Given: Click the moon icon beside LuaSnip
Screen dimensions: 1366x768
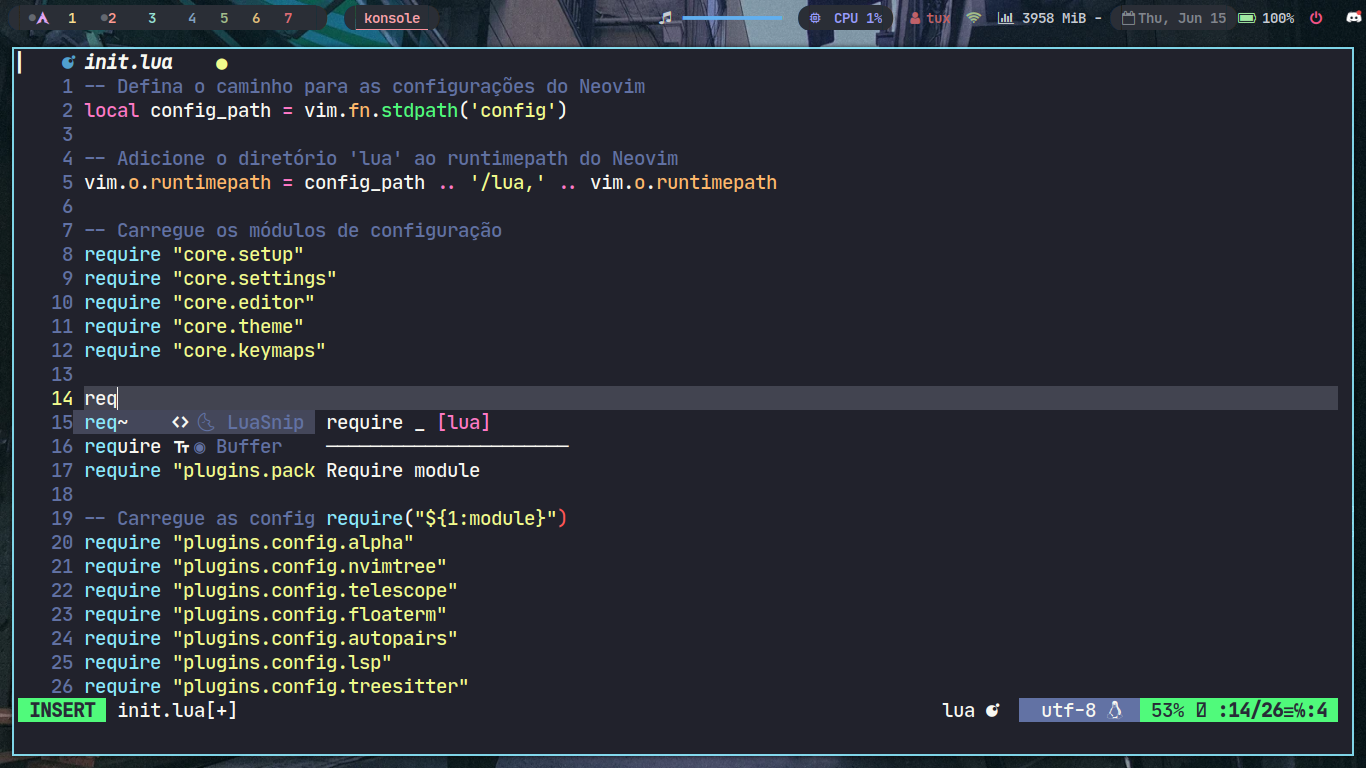Looking at the screenshot, I should pos(206,422).
